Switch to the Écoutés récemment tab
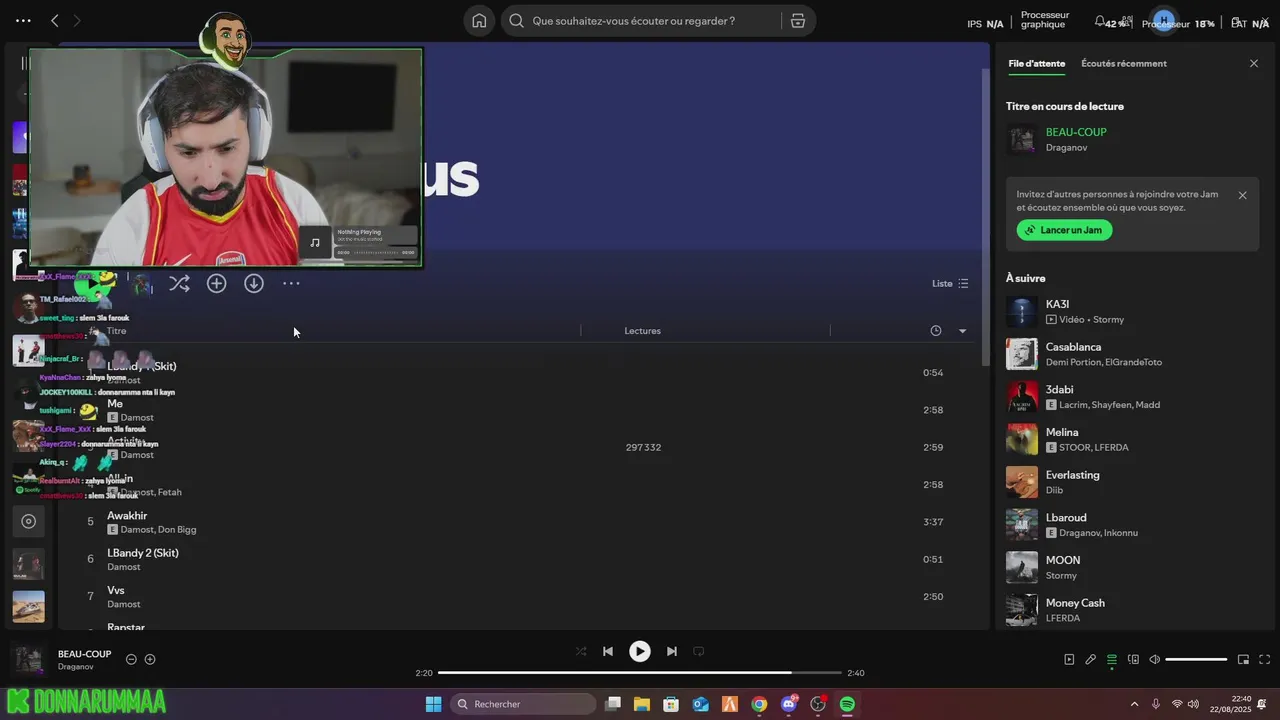Screen dimensions: 1280x720 pyautogui.click(x=1124, y=63)
